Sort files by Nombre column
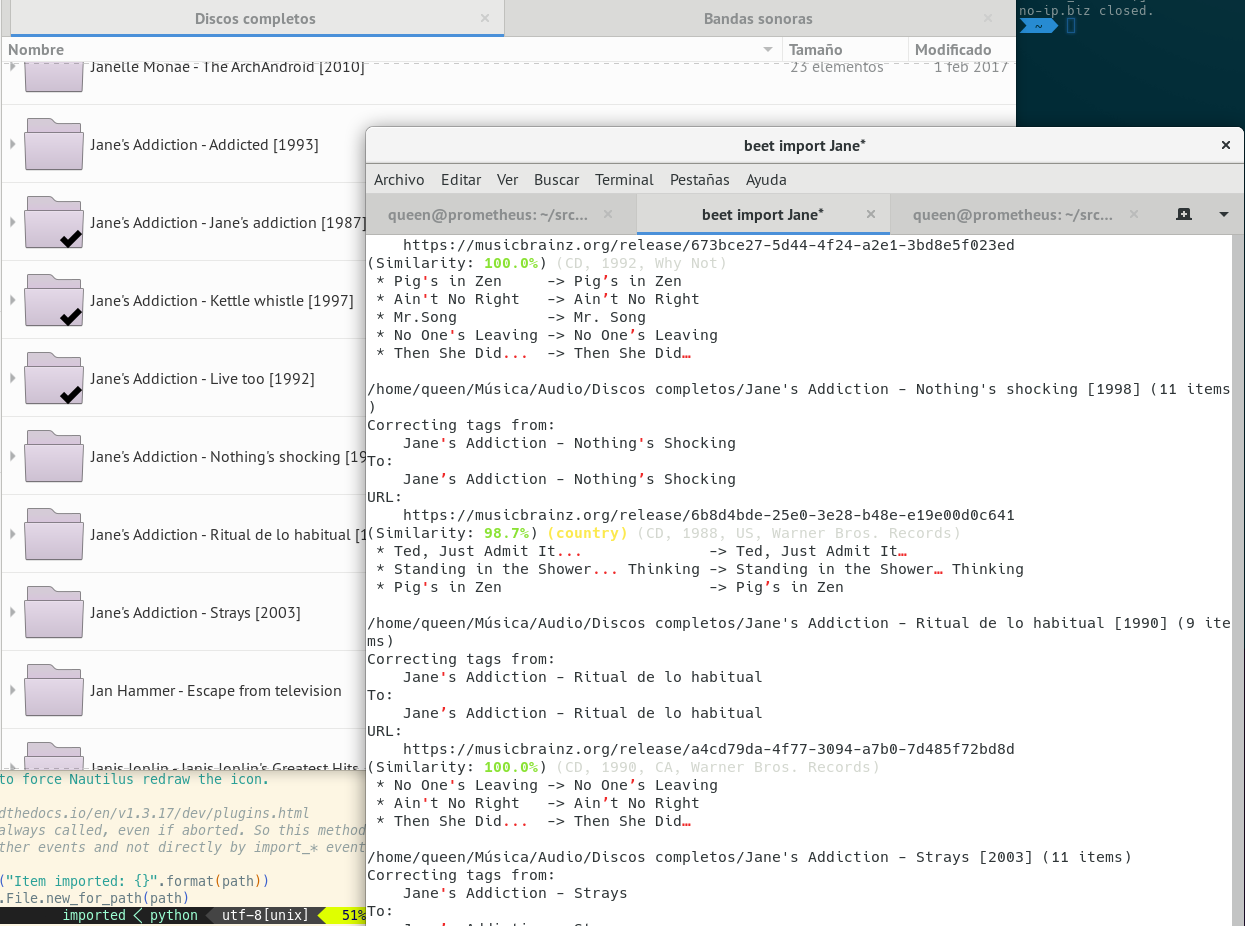The image size is (1245, 926). tap(391, 49)
